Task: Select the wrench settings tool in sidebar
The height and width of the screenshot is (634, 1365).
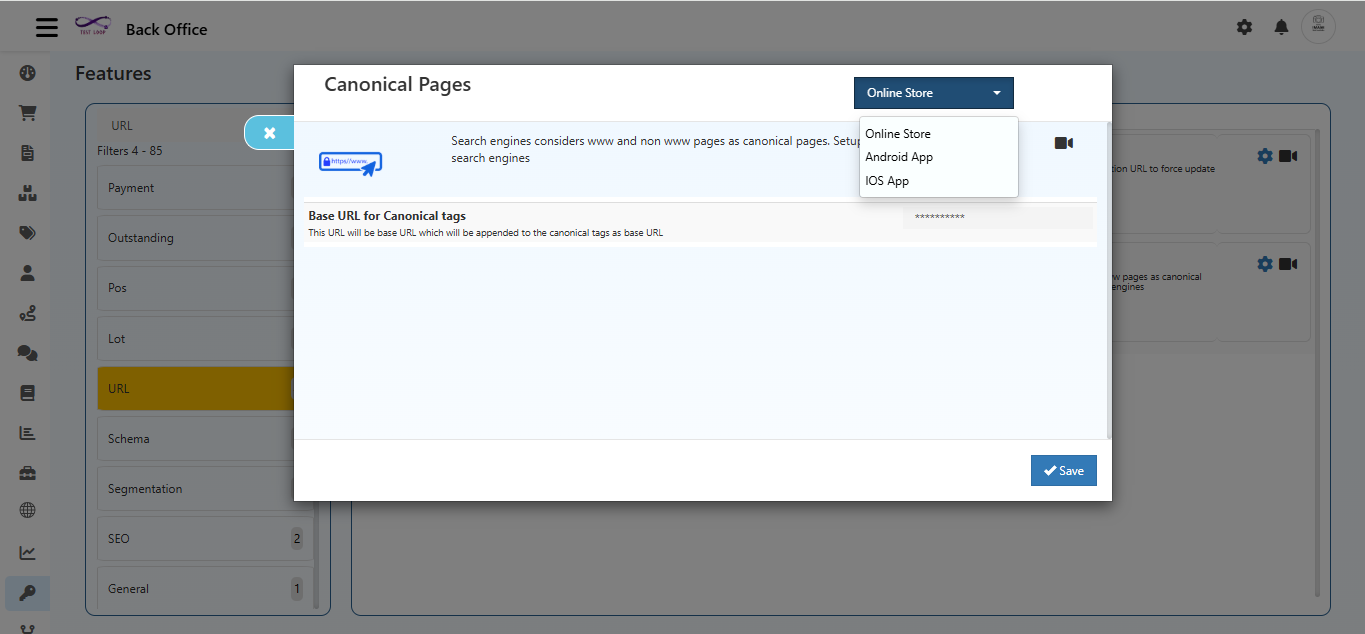Action: pyautogui.click(x=27, y=593)
